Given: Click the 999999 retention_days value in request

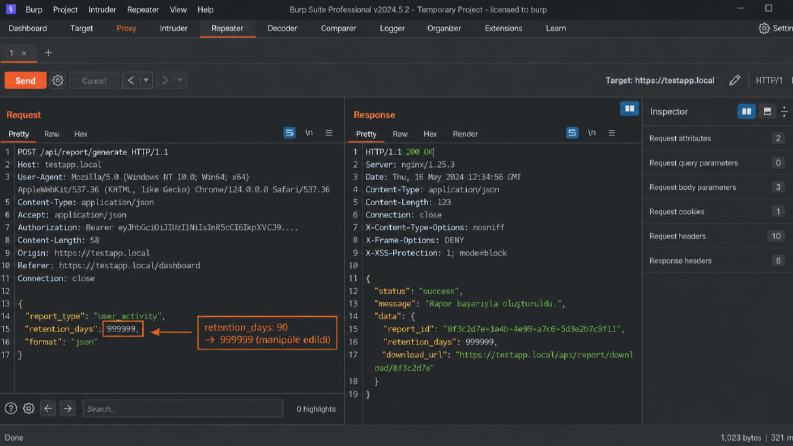Looking at the screenshot, I should pos(121,329).
